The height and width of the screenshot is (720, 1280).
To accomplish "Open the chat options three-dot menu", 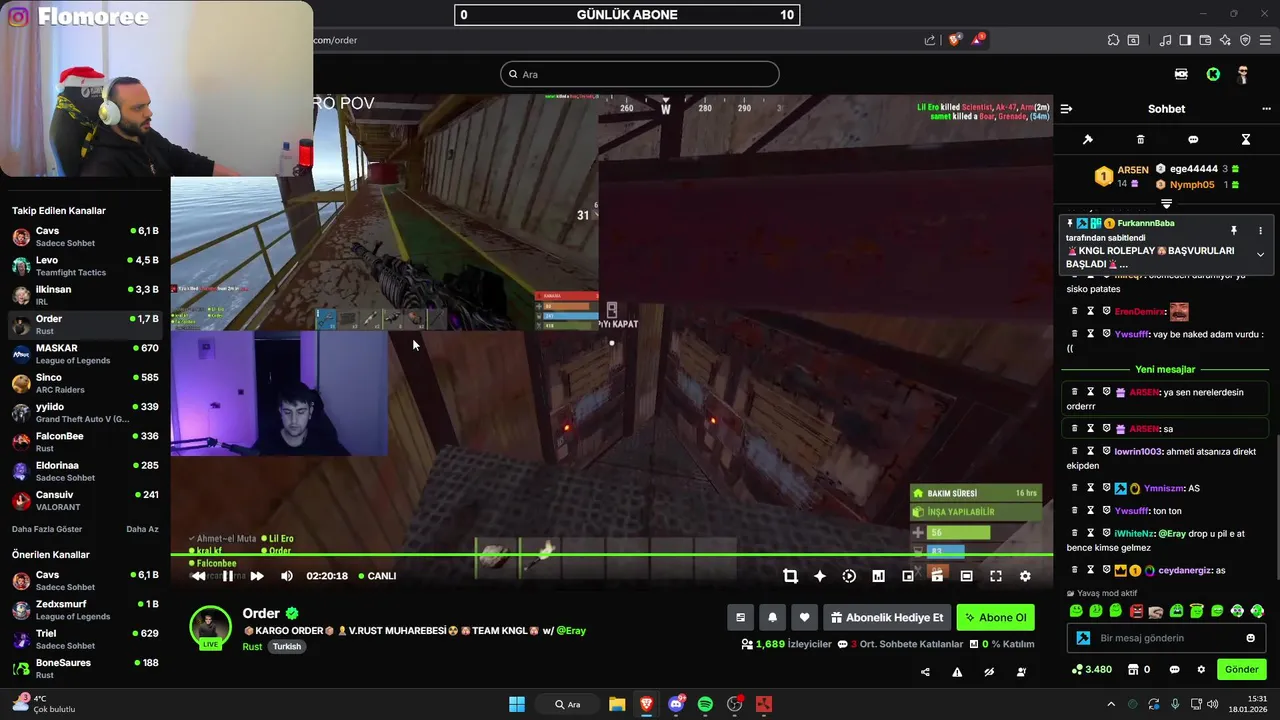I will [1266, 109].
